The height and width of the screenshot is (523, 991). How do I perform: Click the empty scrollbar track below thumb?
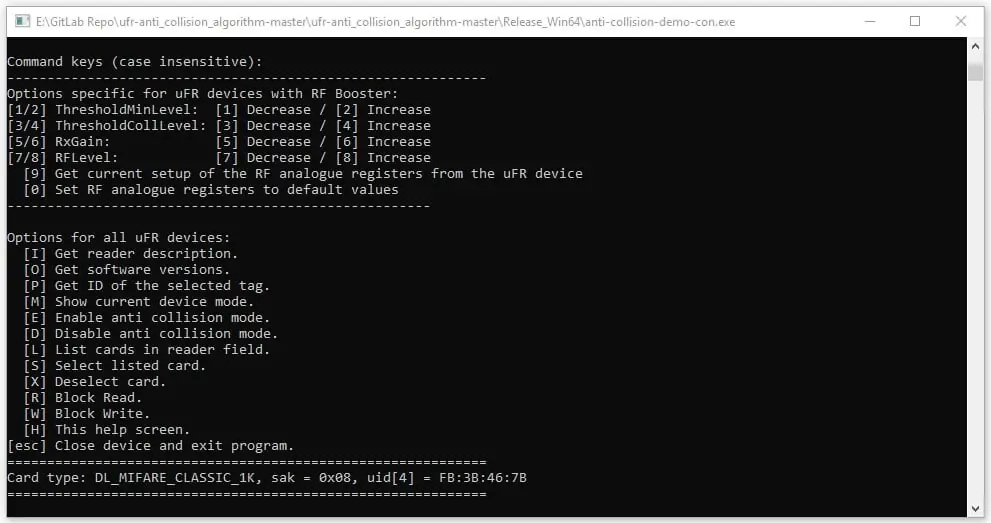[x=975, y=291]
